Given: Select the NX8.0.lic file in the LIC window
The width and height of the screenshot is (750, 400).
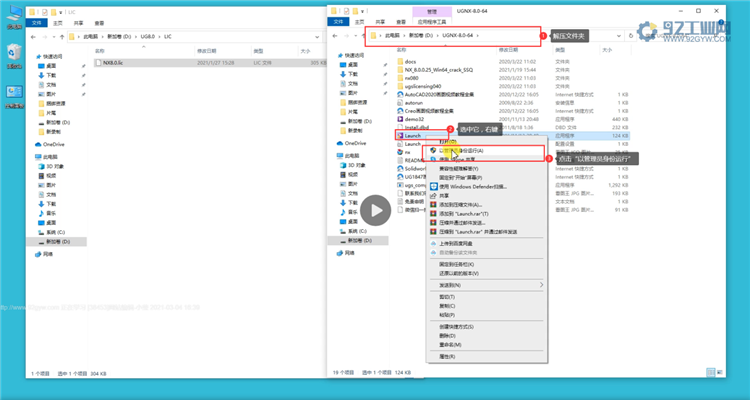Looking at the screenshot, I should tap(210, 63).
